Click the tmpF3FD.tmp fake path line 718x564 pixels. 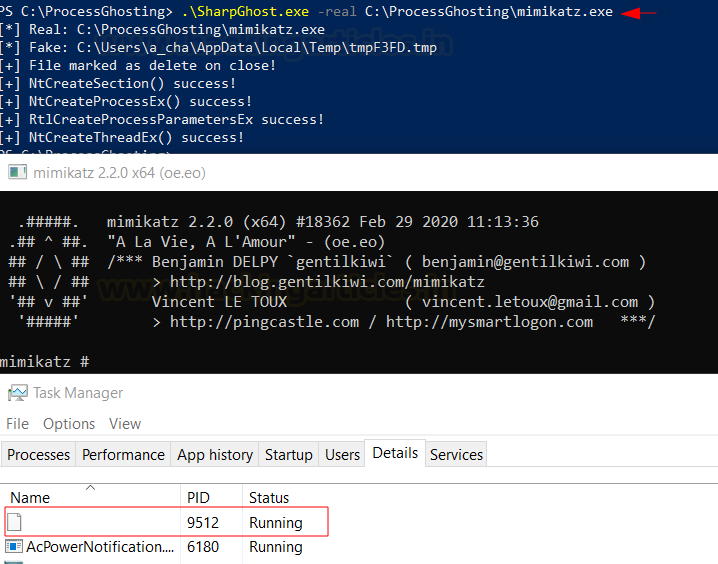(218, 47)
